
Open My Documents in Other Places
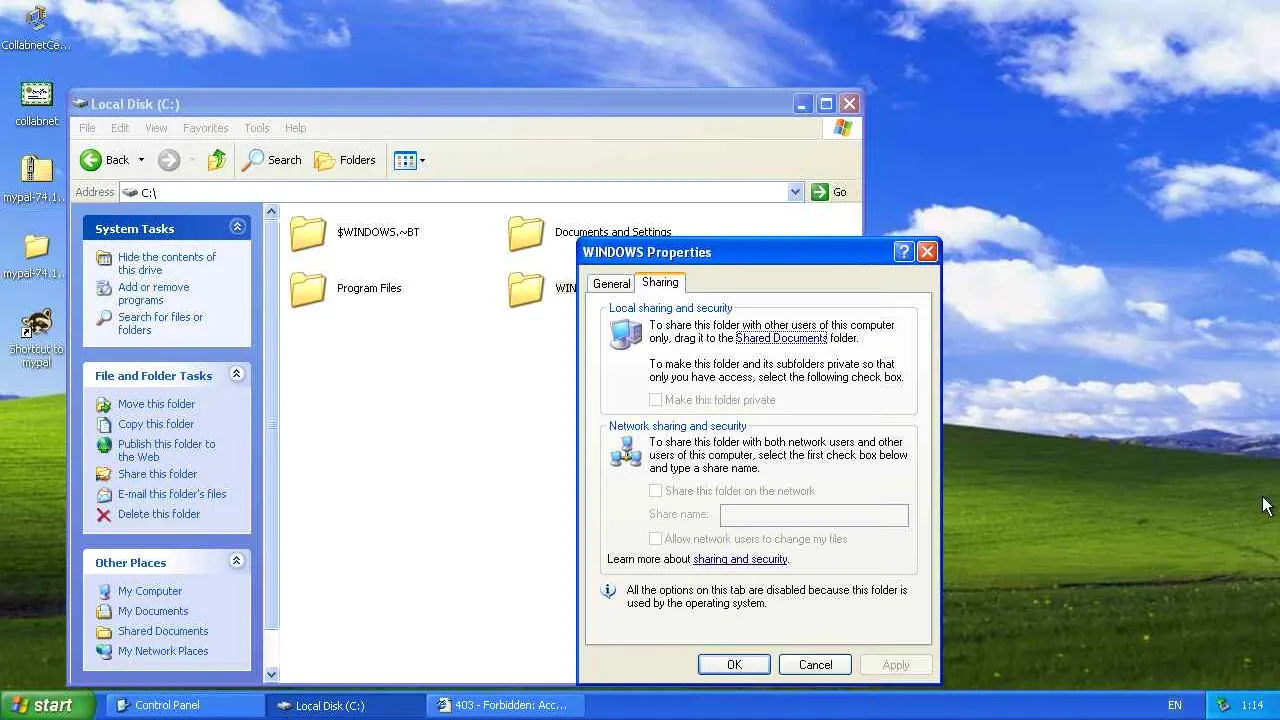click(153, 611)
